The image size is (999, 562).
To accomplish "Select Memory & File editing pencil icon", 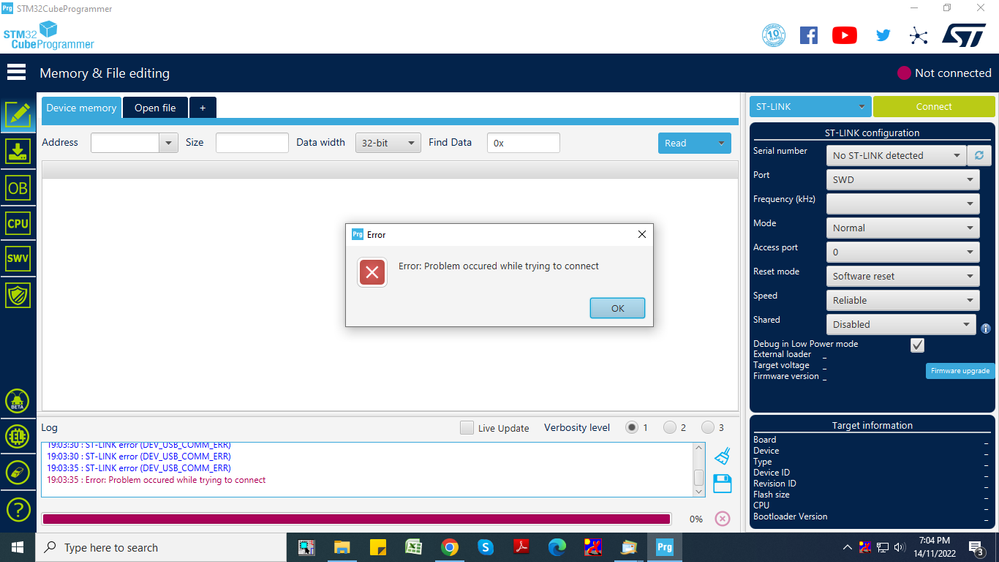I will (17, 115).
